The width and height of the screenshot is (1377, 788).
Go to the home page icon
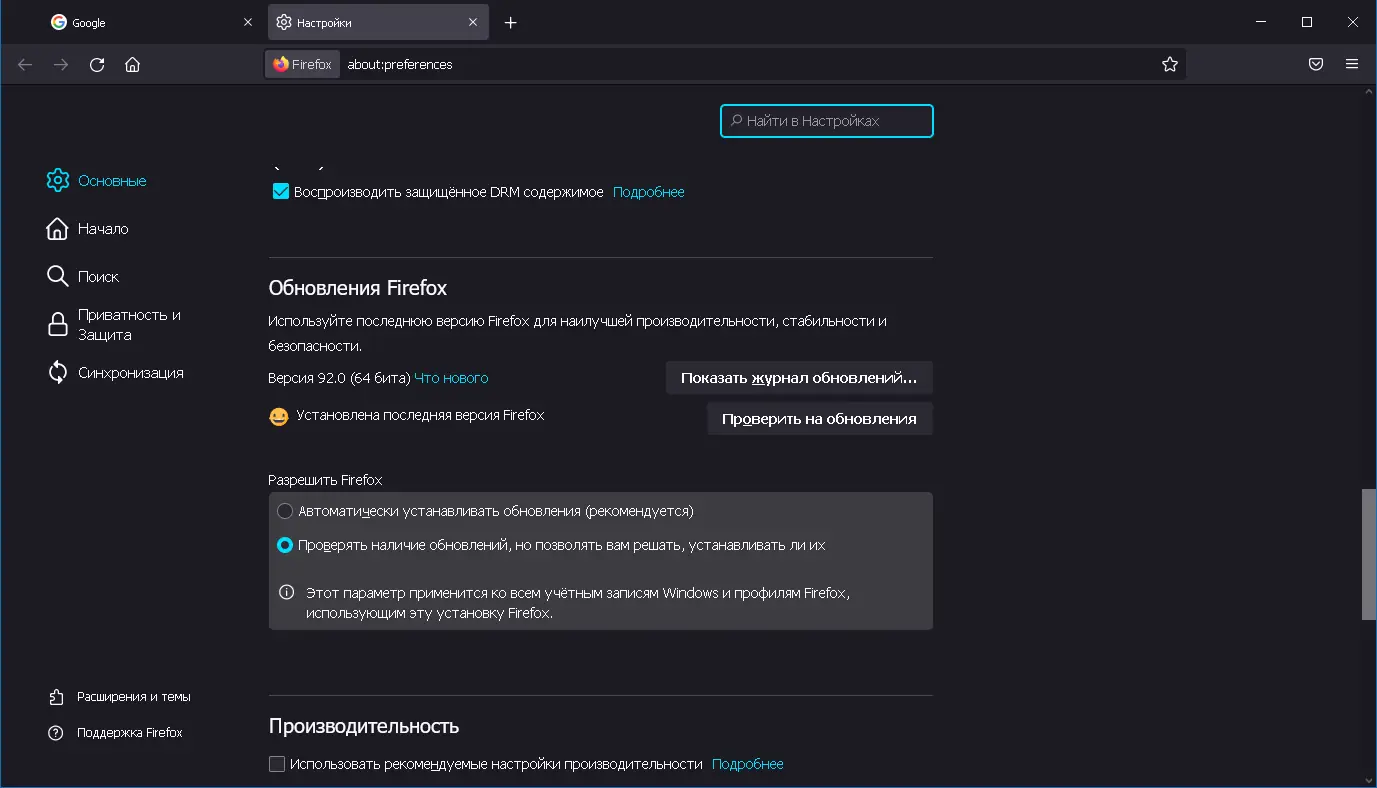[132, 65]
